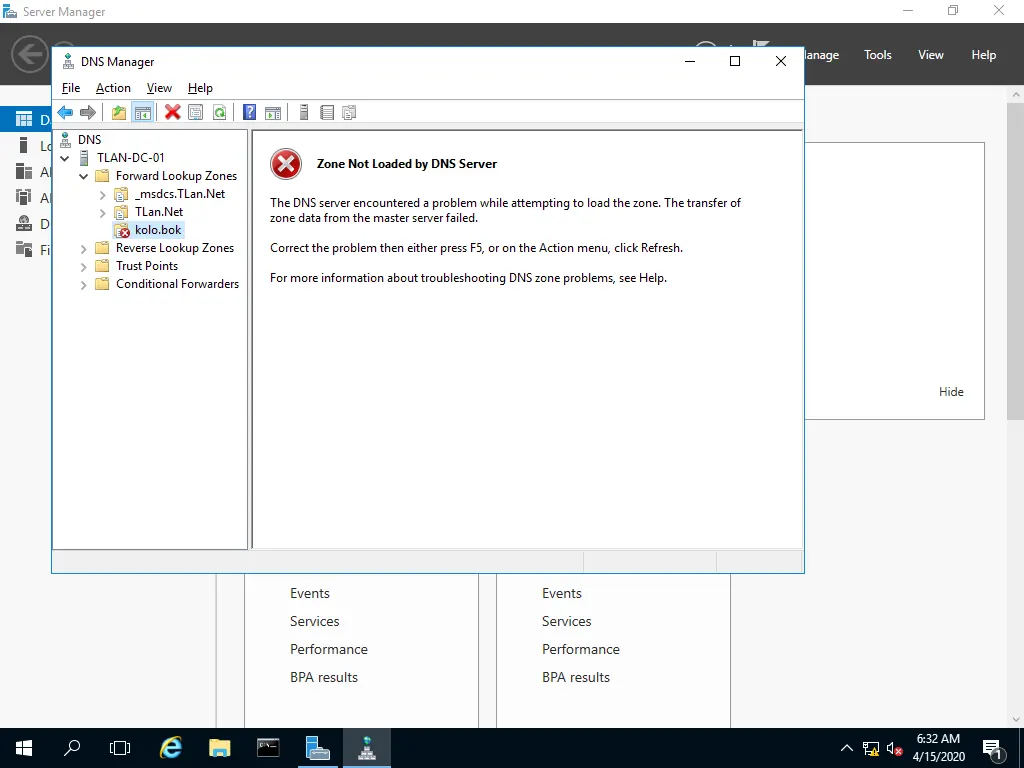This screenshot has height=768, width=1024.
Task: Open the Windows Start menu
Action: pyautogui.click(x=24, y=748)
